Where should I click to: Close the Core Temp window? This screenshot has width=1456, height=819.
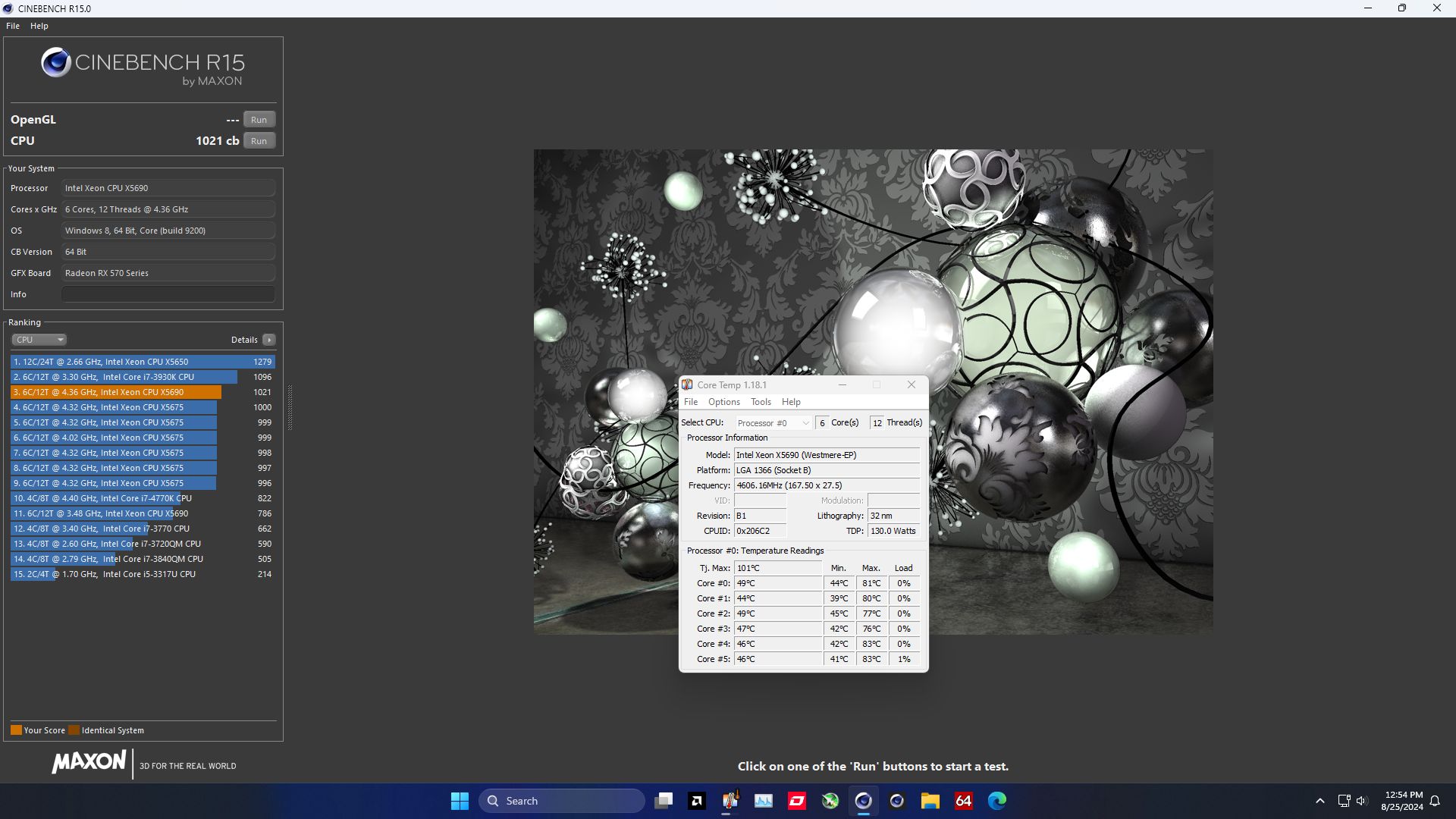(x=912, y=385)
